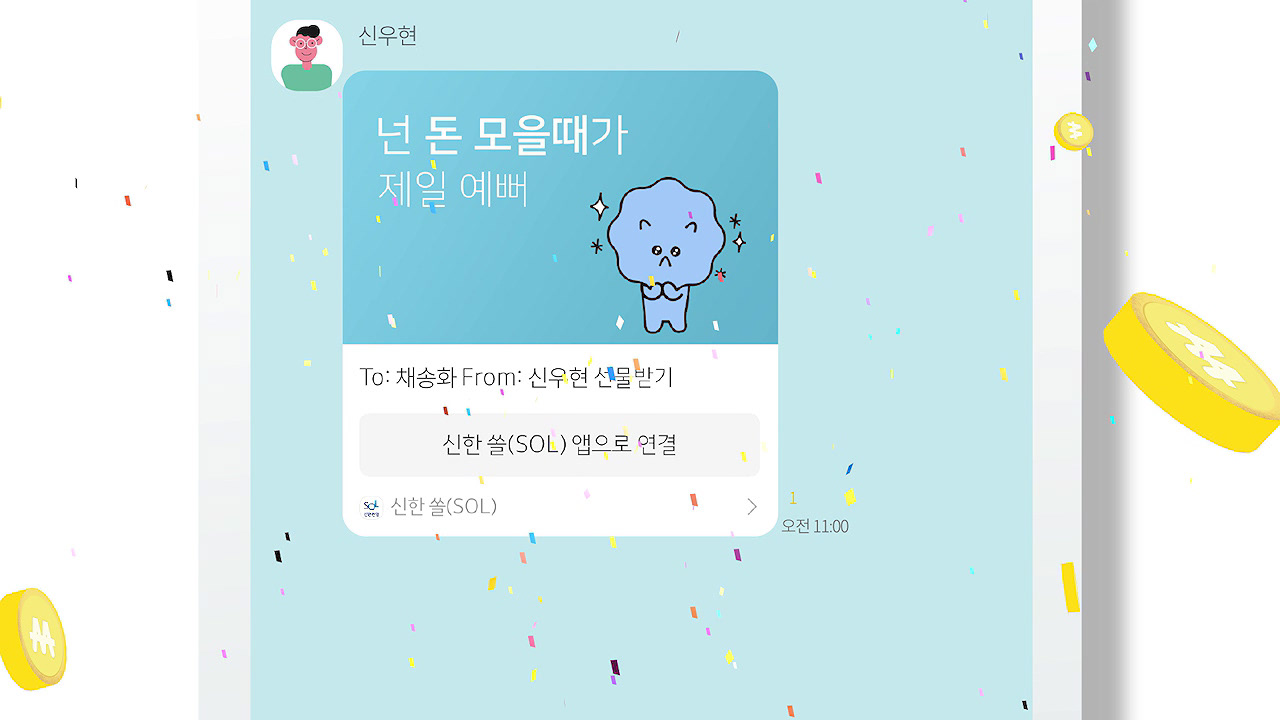Click the large tilted yellow won coin
The image size is (1280, 720).
point(1192,370)
